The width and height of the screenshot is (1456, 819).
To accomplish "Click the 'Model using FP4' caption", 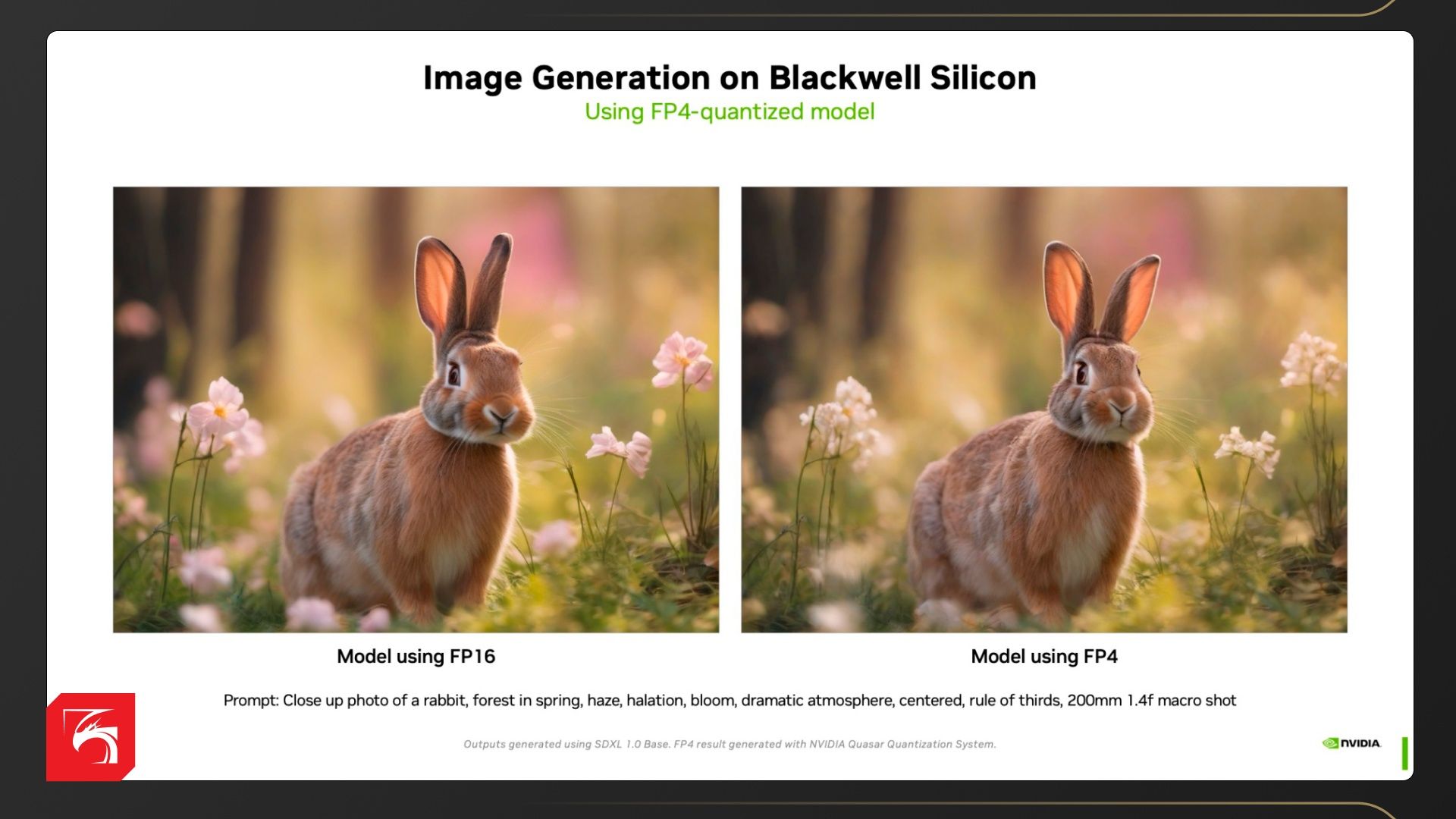I will point(1043,656).
